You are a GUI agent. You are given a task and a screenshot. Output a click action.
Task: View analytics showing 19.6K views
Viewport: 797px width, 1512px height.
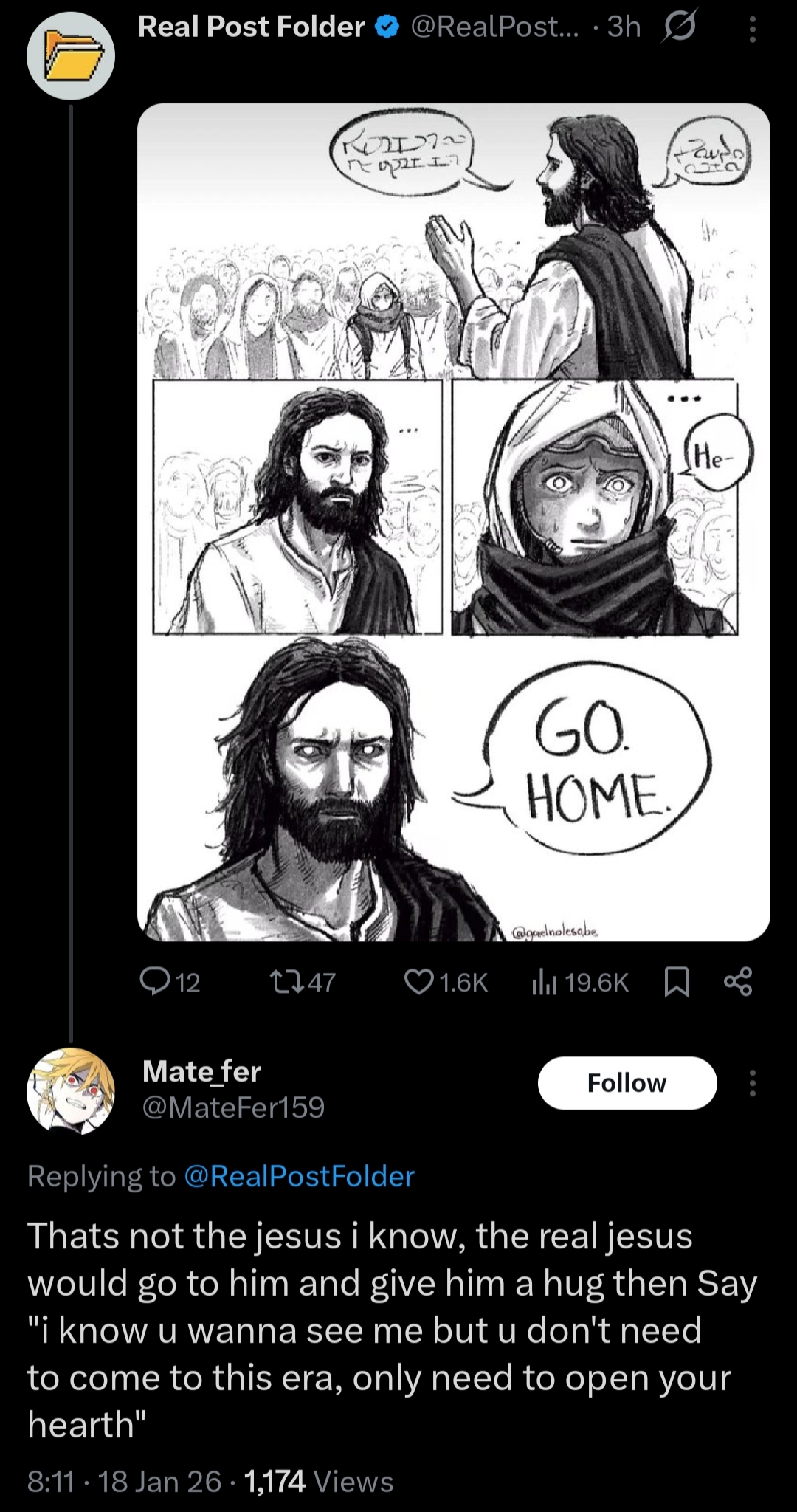point(580,982)
